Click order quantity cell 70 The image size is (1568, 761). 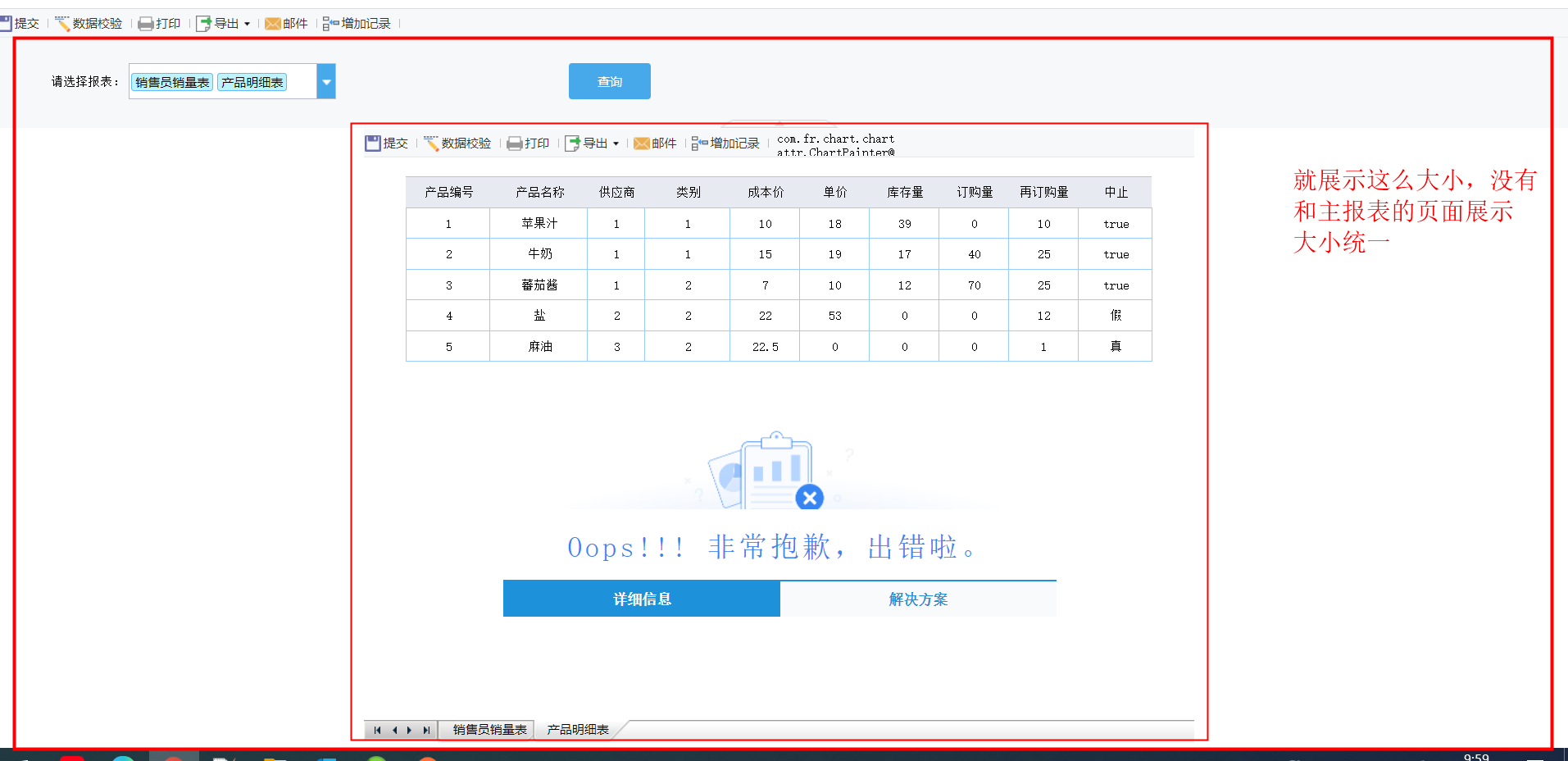pos(975,285)
